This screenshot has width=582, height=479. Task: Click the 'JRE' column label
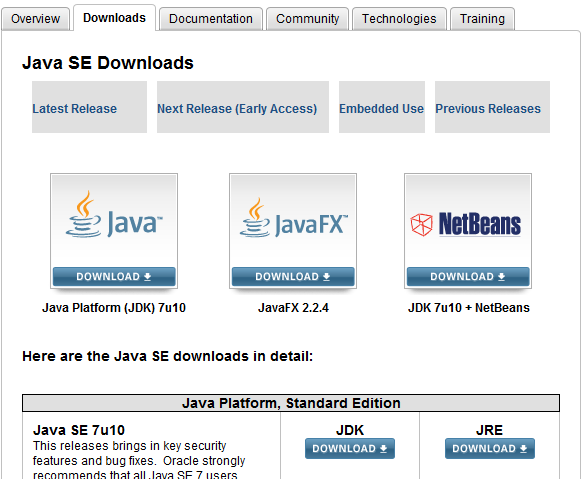click(x=490, y=430)
